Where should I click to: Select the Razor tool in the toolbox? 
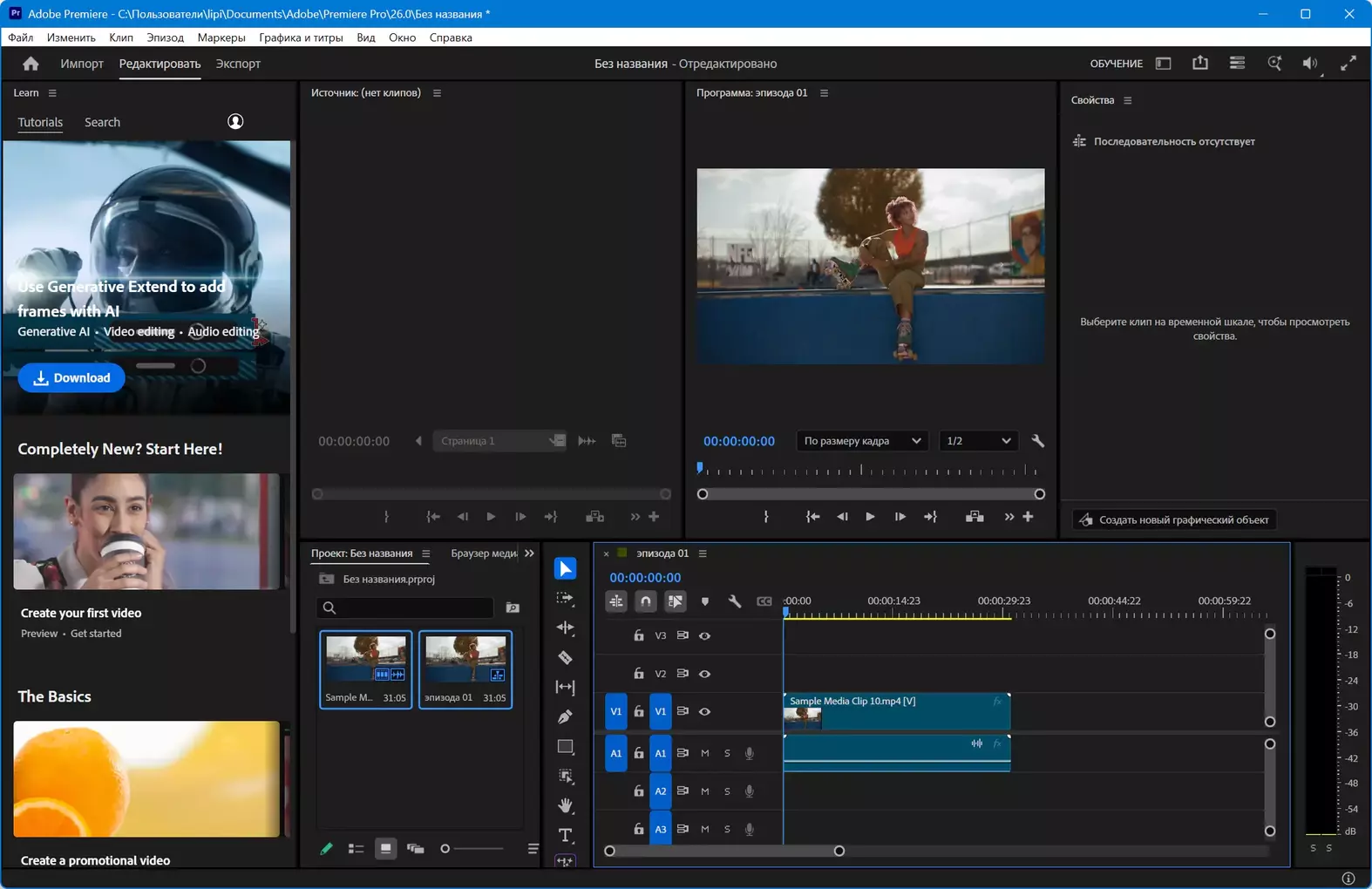(x=565, y=657)
